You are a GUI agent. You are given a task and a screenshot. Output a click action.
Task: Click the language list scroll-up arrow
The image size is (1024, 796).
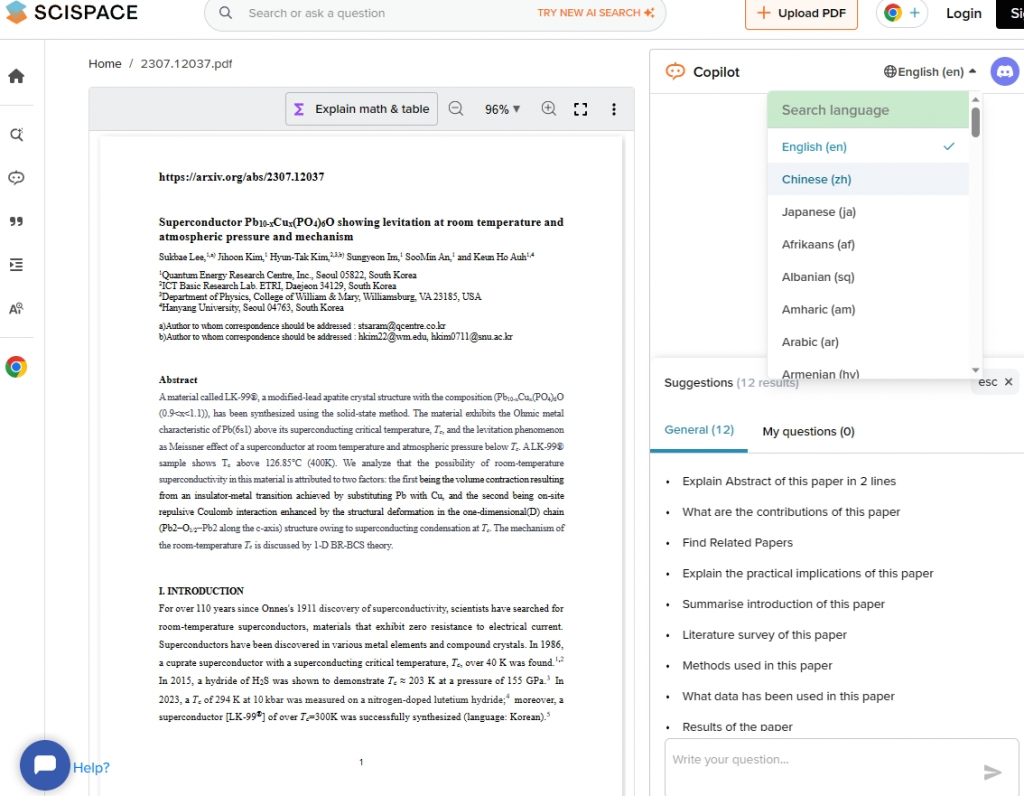coord(976,99)
